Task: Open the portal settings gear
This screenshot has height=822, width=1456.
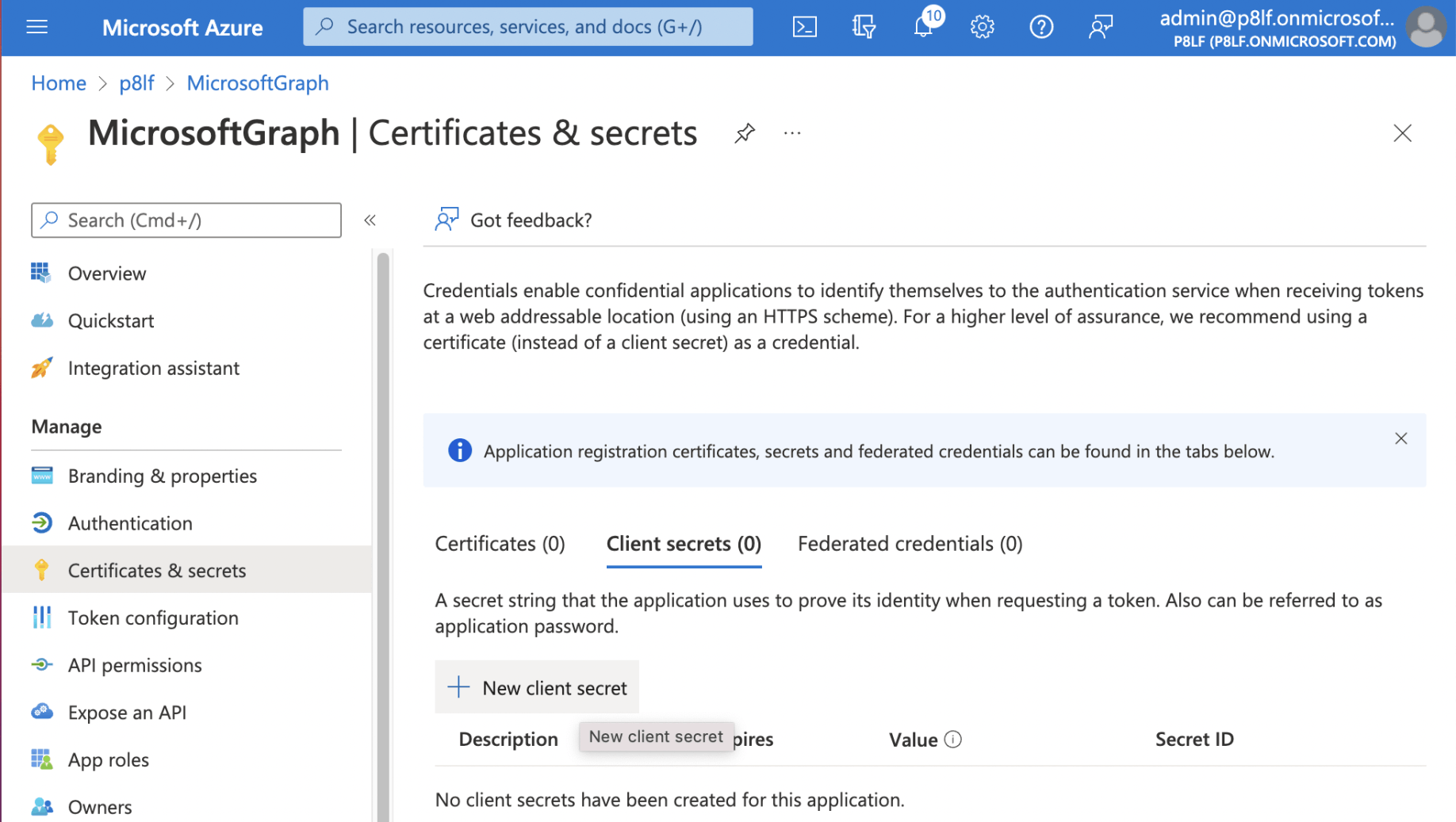Action: click(982, 27)
